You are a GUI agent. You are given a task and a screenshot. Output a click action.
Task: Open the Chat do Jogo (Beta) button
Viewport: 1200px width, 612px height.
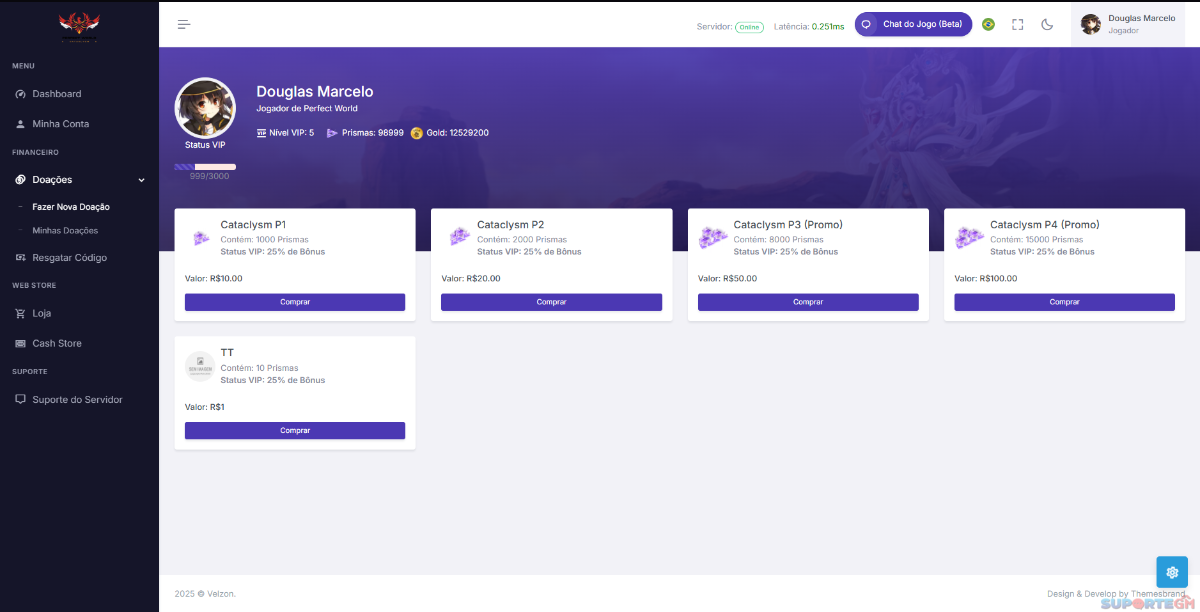tap(913, 24)
